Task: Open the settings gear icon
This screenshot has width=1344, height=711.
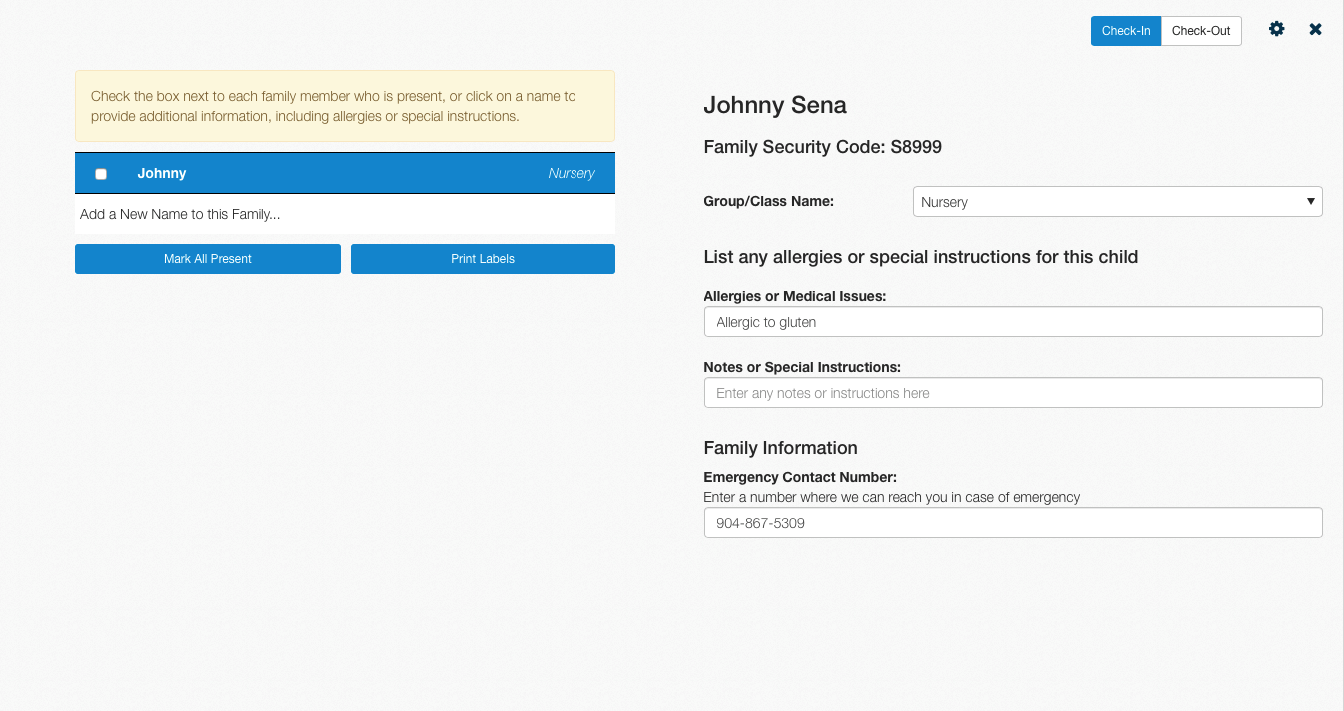Action: 1276,30
